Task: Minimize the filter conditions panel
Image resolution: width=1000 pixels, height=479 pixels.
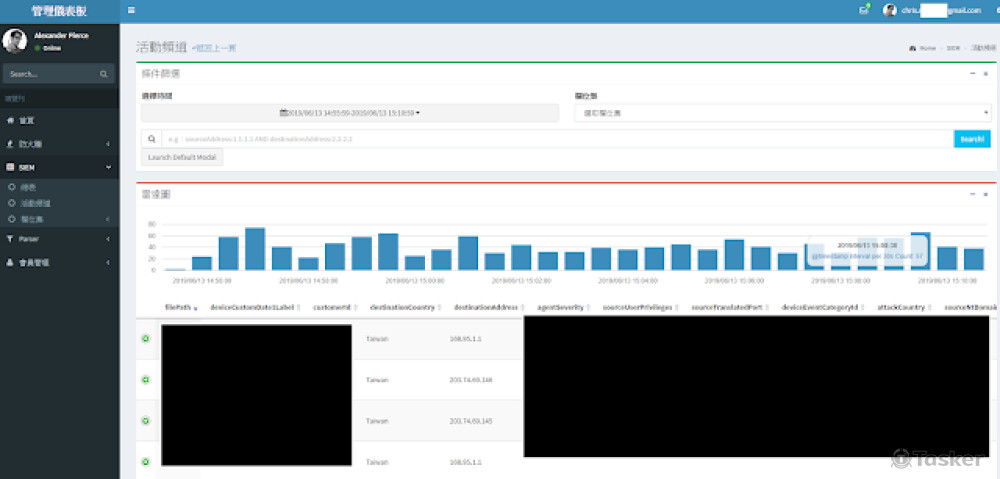Action: (x=972, y=74)
